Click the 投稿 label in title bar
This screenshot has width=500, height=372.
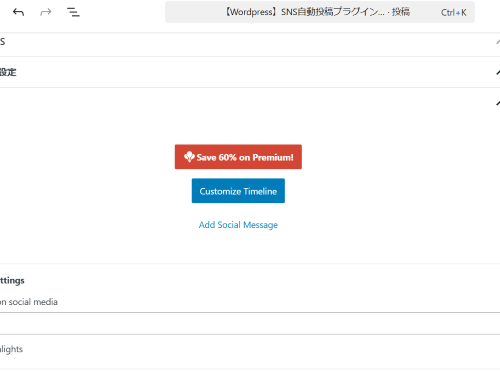(401, 12)
